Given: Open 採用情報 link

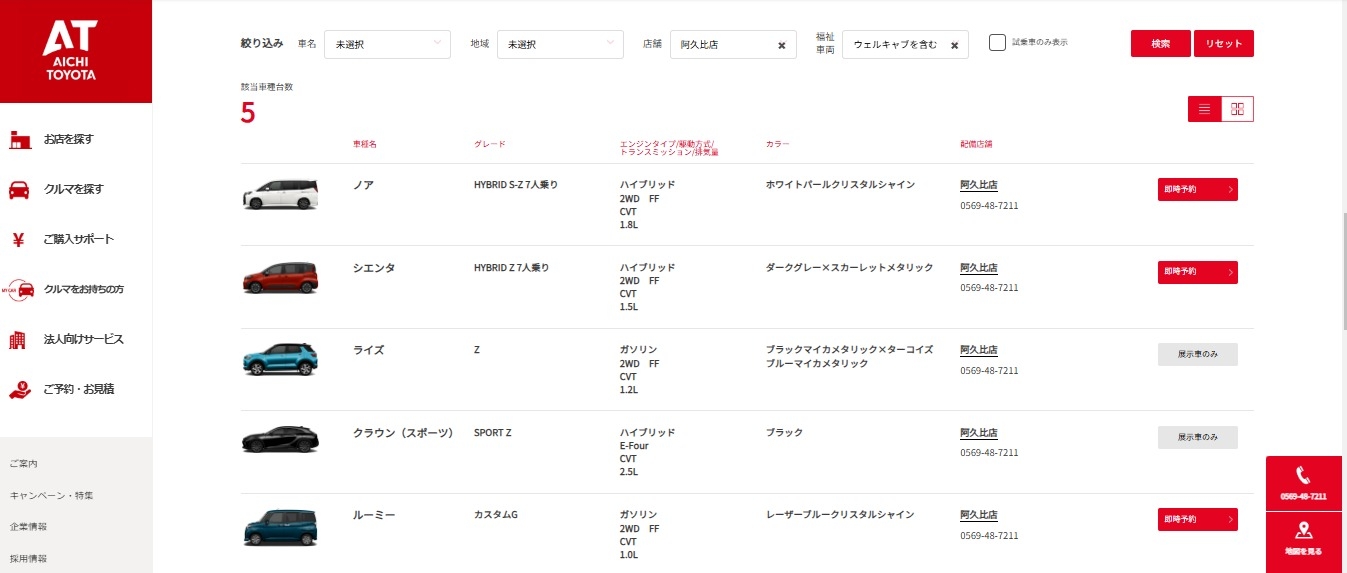Looking at the screenshot, I should 28,558.
